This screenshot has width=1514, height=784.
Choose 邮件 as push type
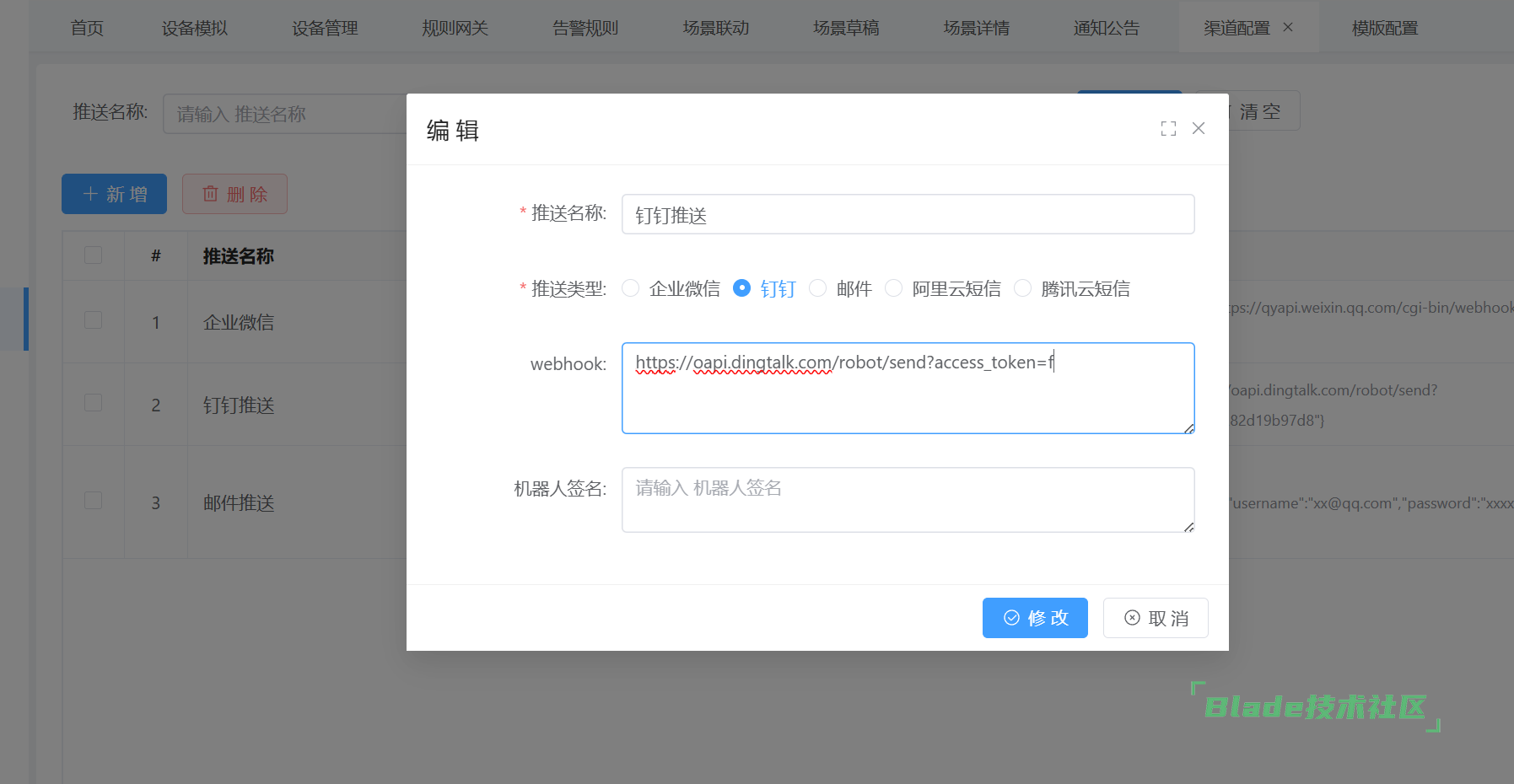pyautogui.click(x=818, y=288)
